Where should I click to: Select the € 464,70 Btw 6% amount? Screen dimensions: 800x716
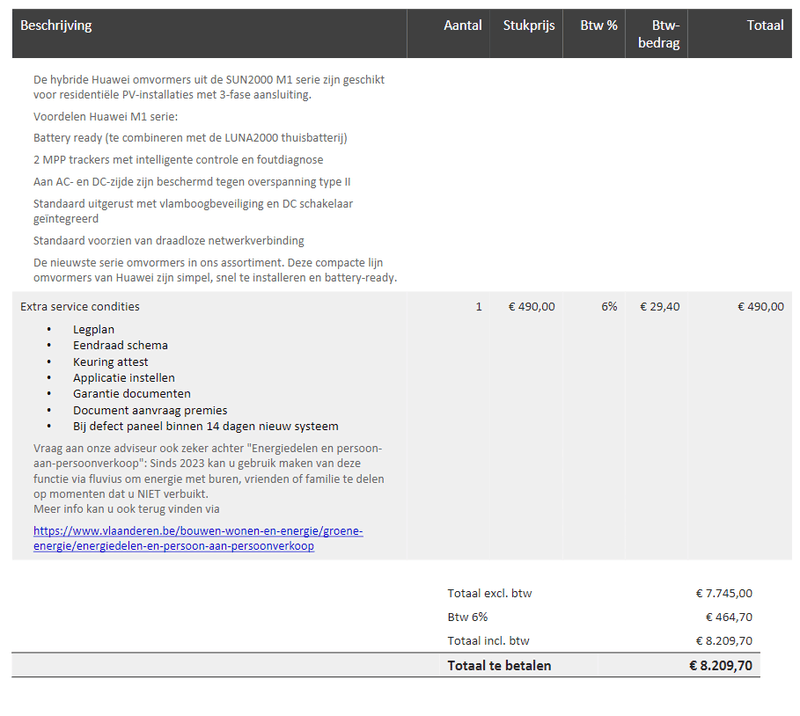tap(729, 617)
